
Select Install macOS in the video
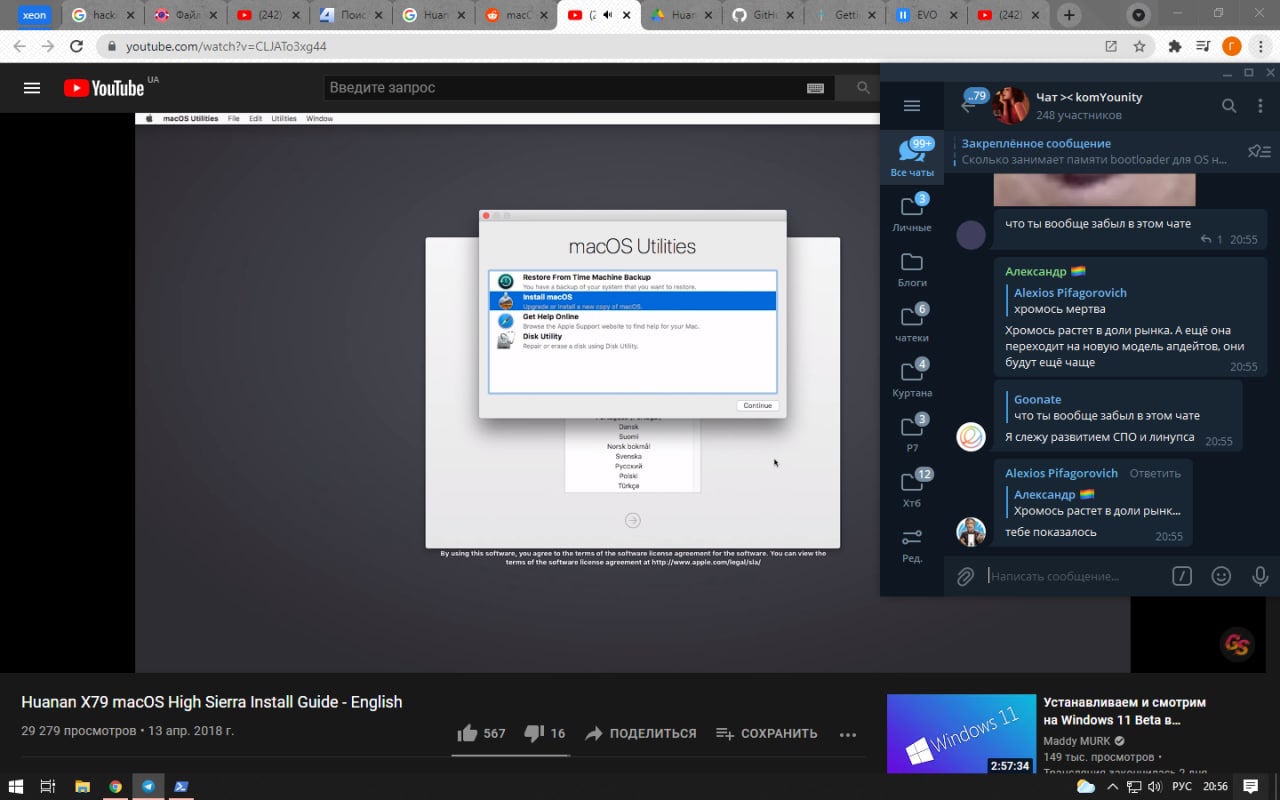coord(632,300)
